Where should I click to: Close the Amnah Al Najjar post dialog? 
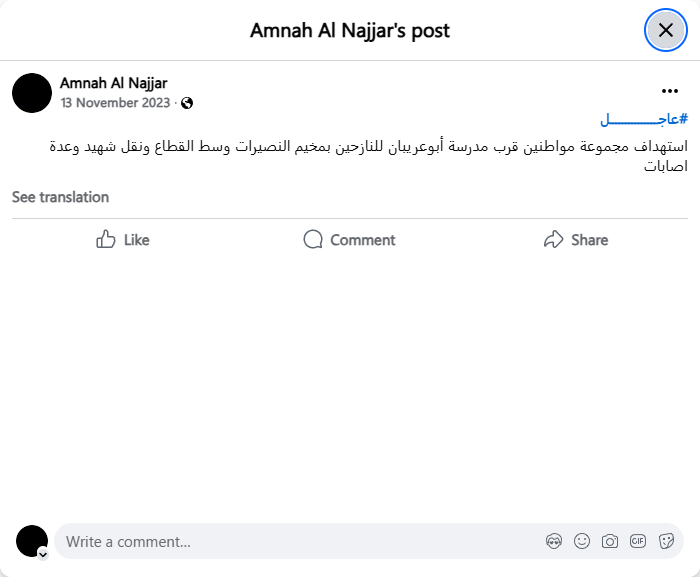[x=666, y=30]
